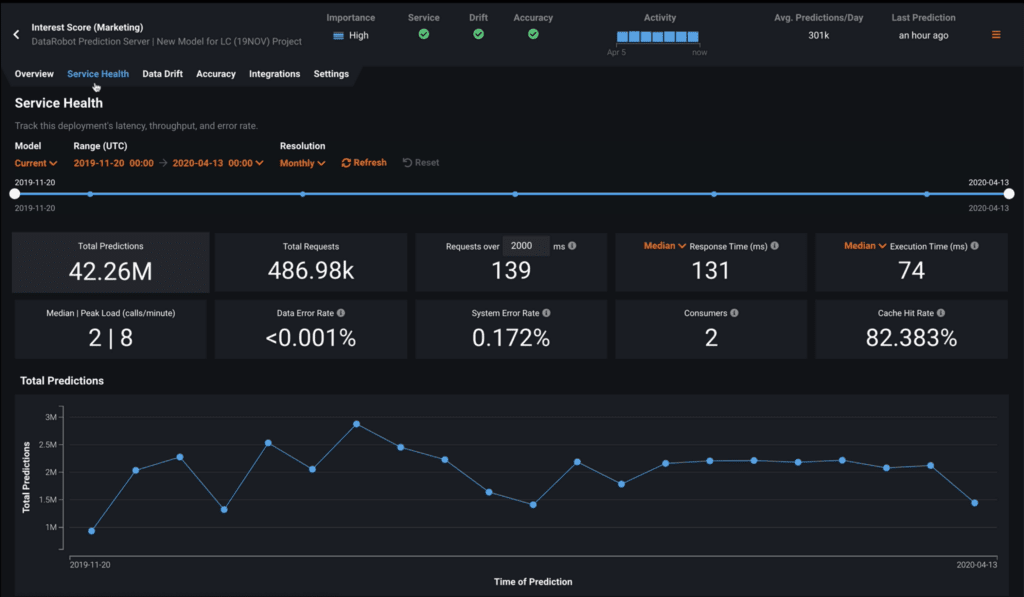Select the Response Time tile showing 131

[711, 263]
